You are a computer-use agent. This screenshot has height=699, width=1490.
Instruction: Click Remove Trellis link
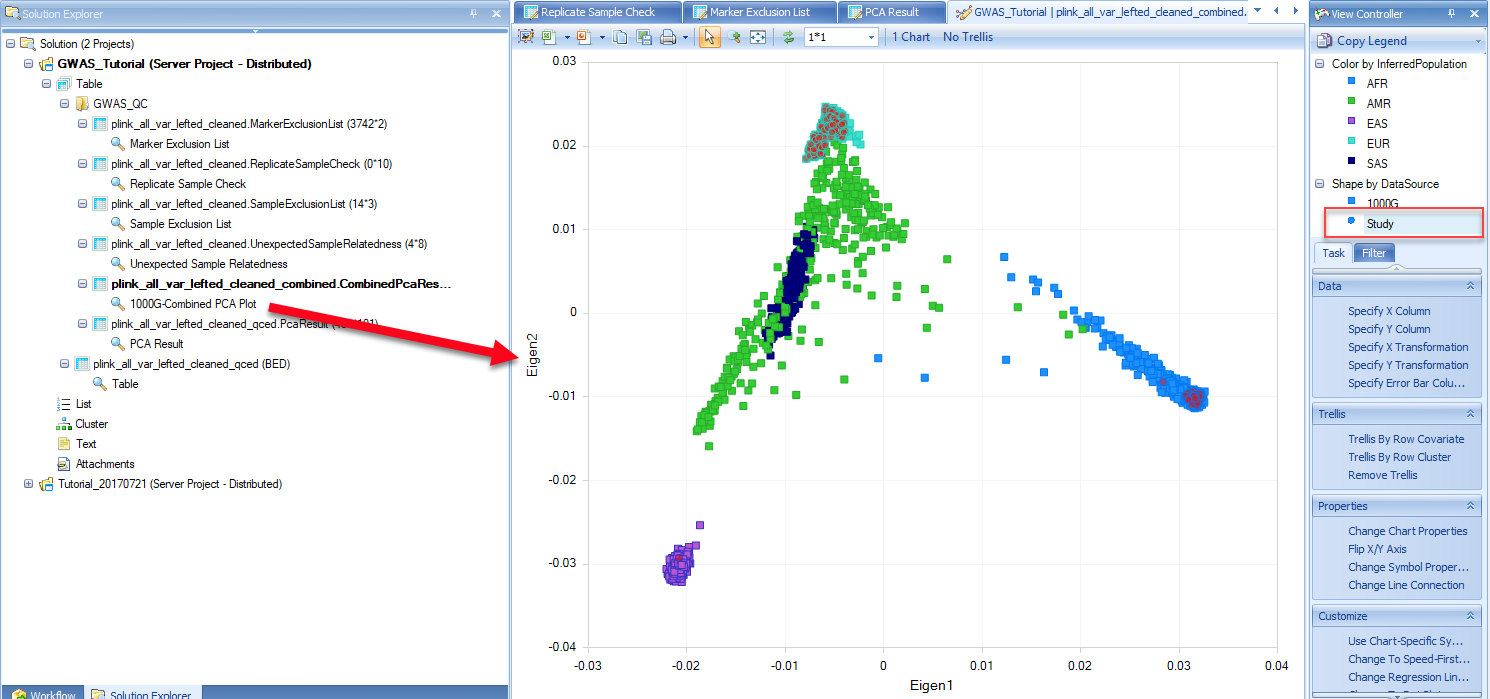tap(1382, 475)
